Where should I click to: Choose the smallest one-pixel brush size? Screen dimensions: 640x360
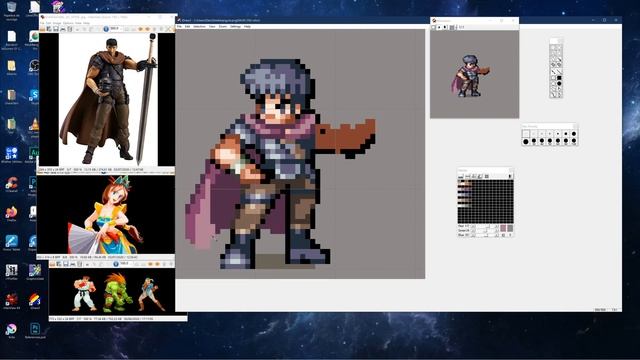click(x=526, y=133)
